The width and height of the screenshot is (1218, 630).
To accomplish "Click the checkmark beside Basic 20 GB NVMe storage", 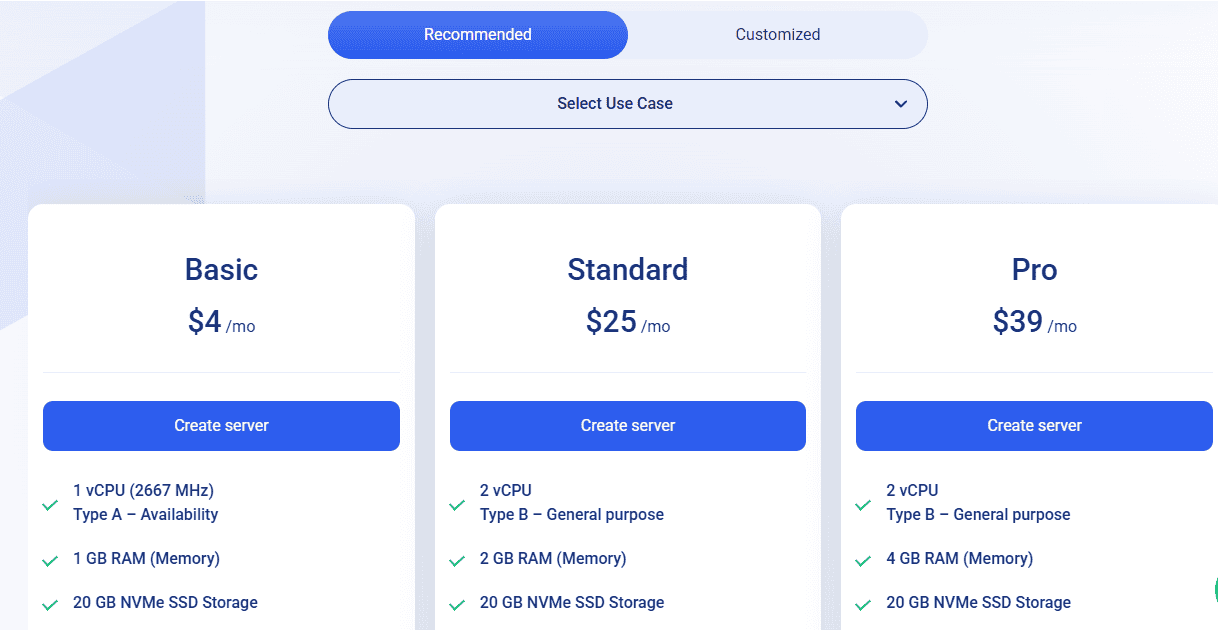I will (50, 605).
